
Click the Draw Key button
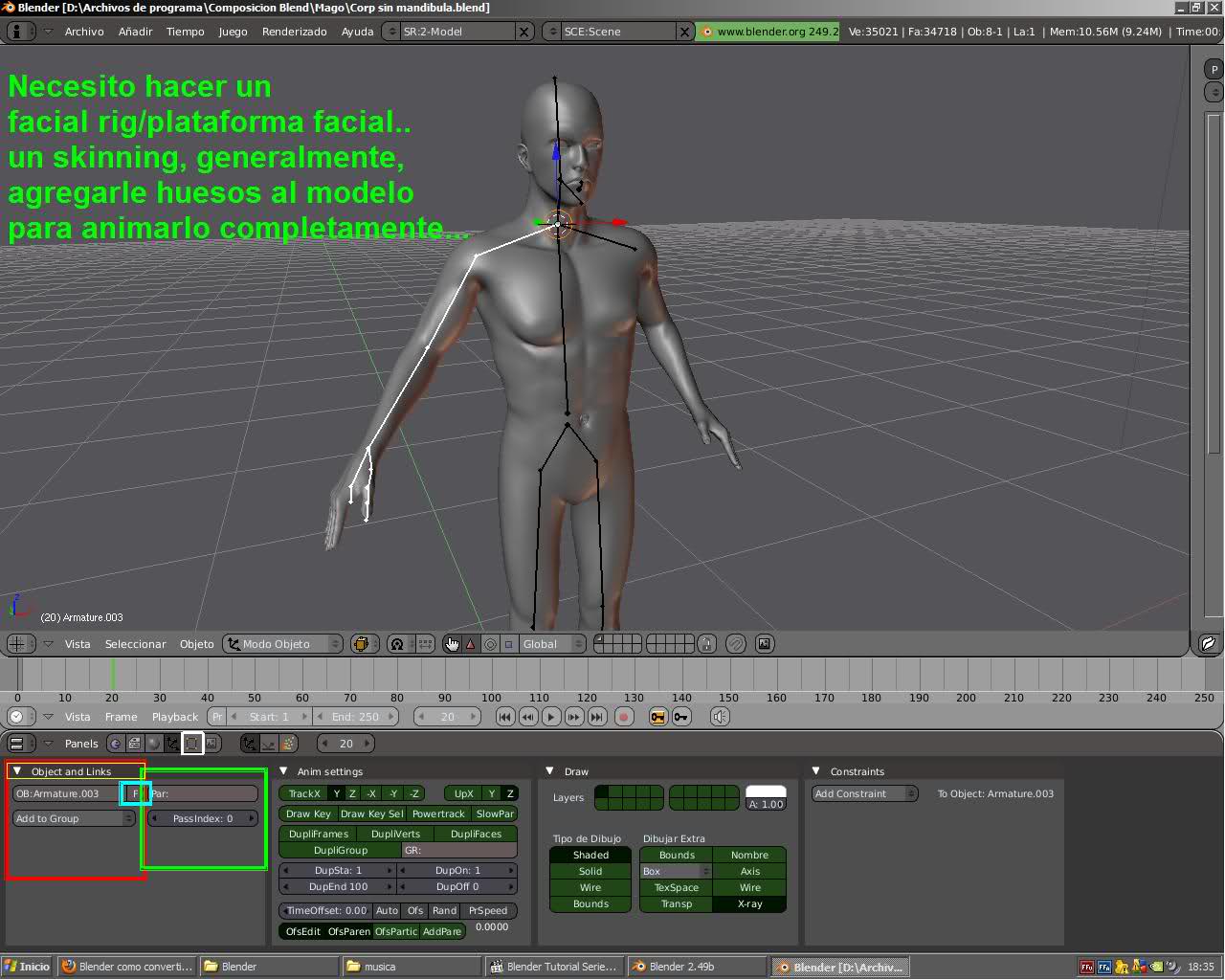pos(308,813)
